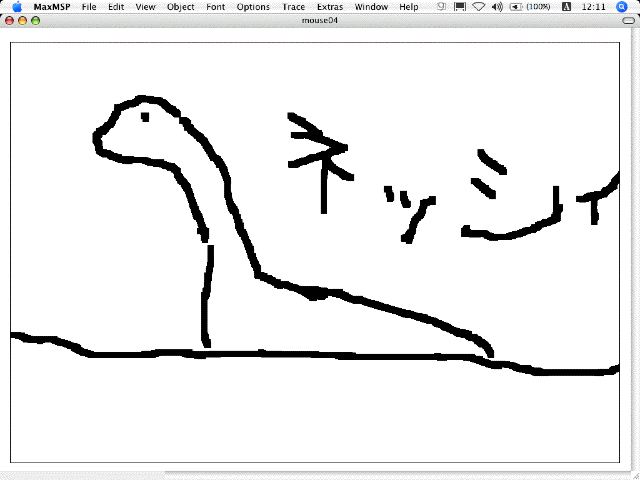Click the battery (100%) percentage text
The image size is (640, 480).
(x=538, y=7)
